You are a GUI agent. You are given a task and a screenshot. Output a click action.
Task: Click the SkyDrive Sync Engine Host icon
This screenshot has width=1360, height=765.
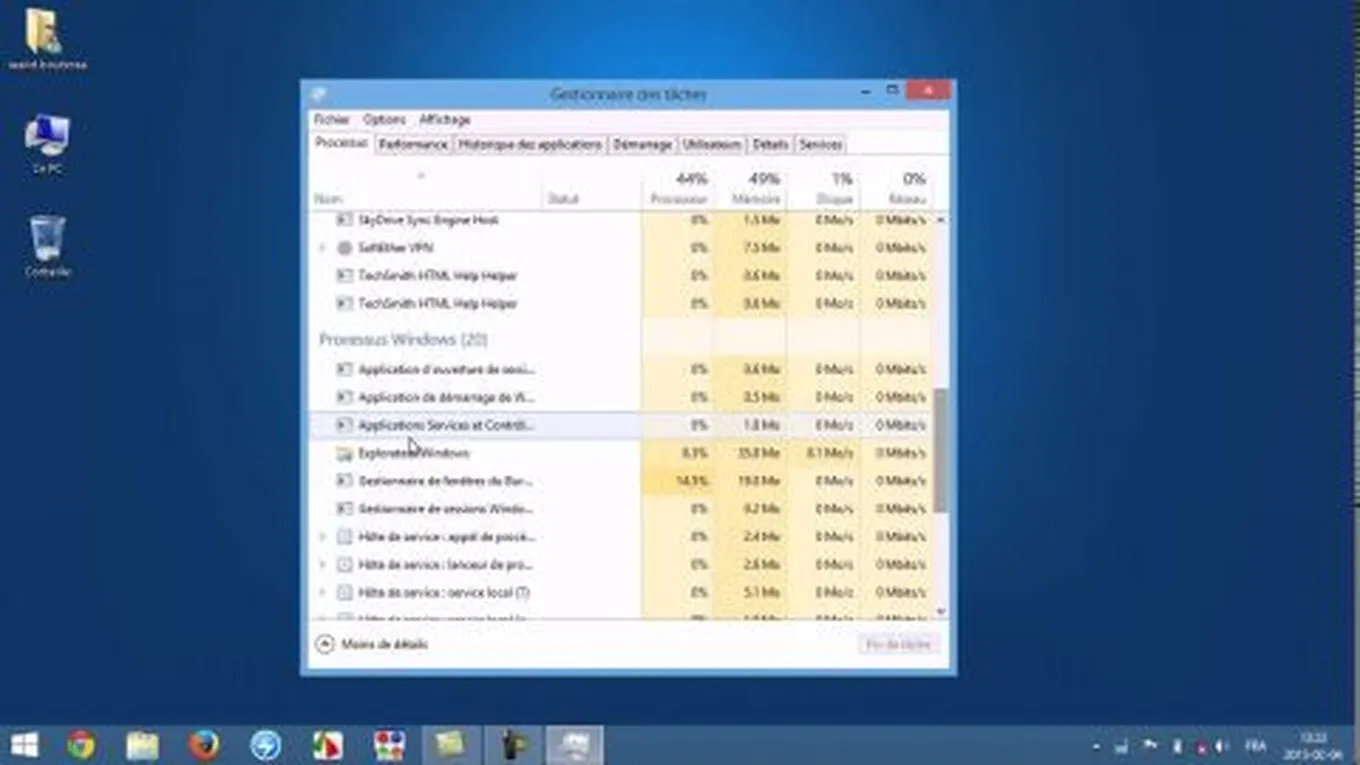344,220
